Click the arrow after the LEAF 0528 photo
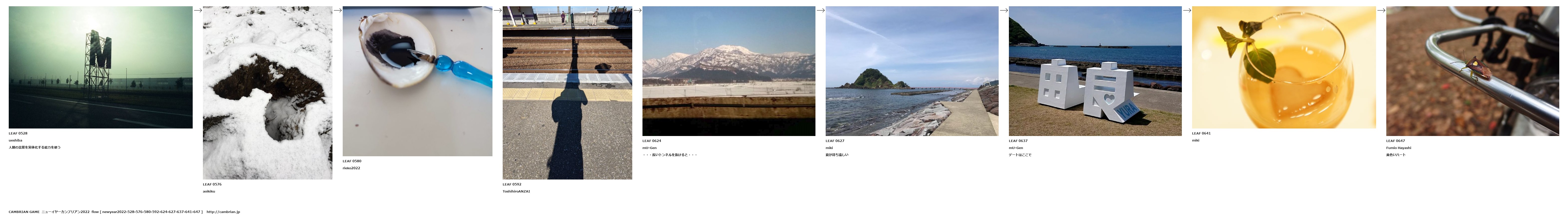 tap(198, 10)
